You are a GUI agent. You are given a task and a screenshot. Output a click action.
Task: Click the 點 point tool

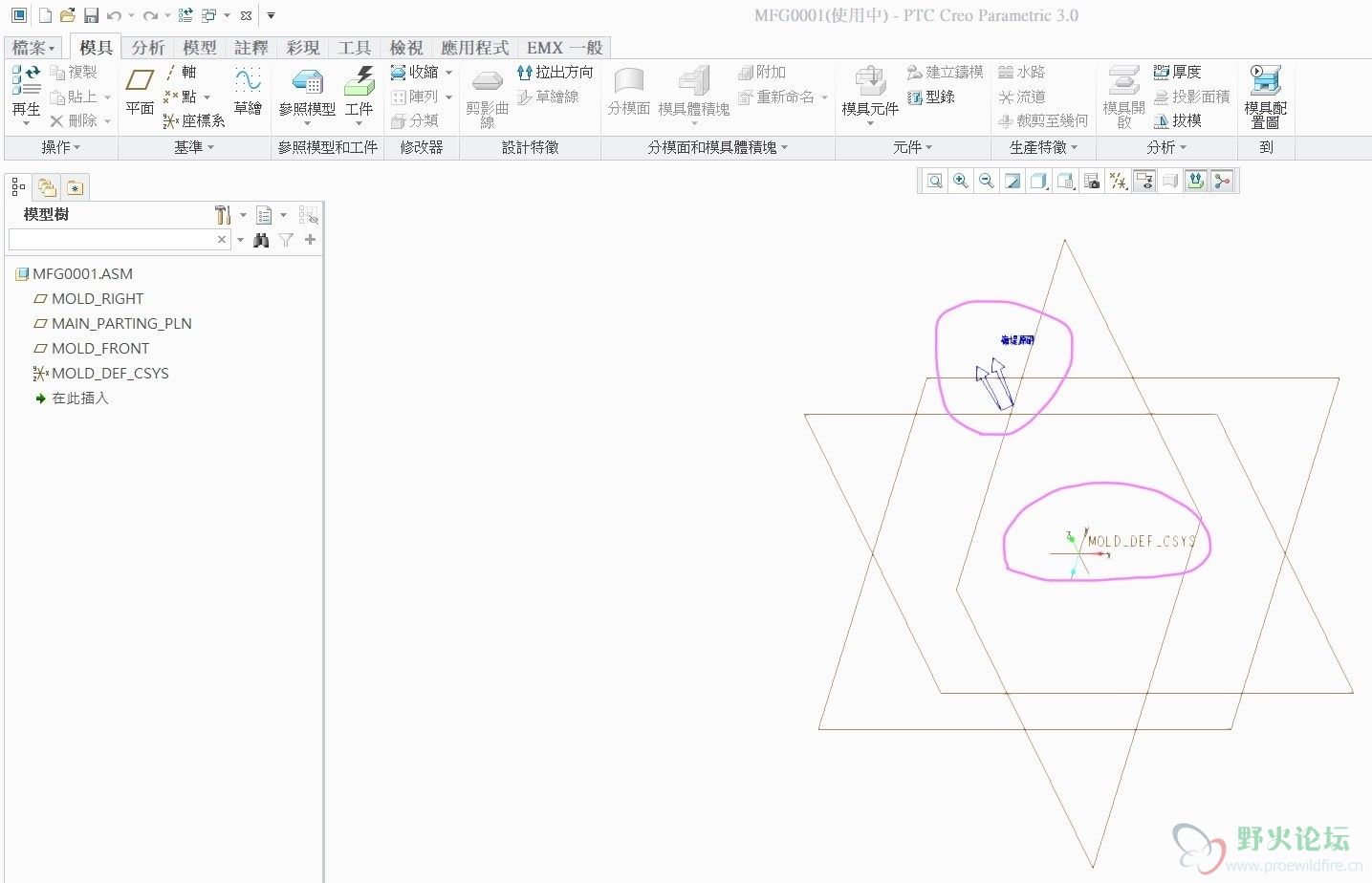181,97
